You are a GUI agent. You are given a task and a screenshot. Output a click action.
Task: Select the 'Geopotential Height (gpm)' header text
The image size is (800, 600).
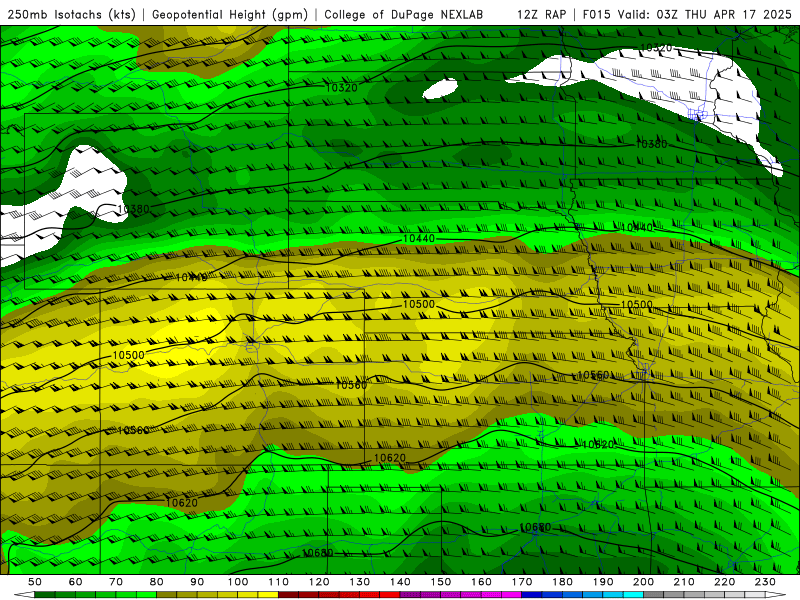coord(230,14)
